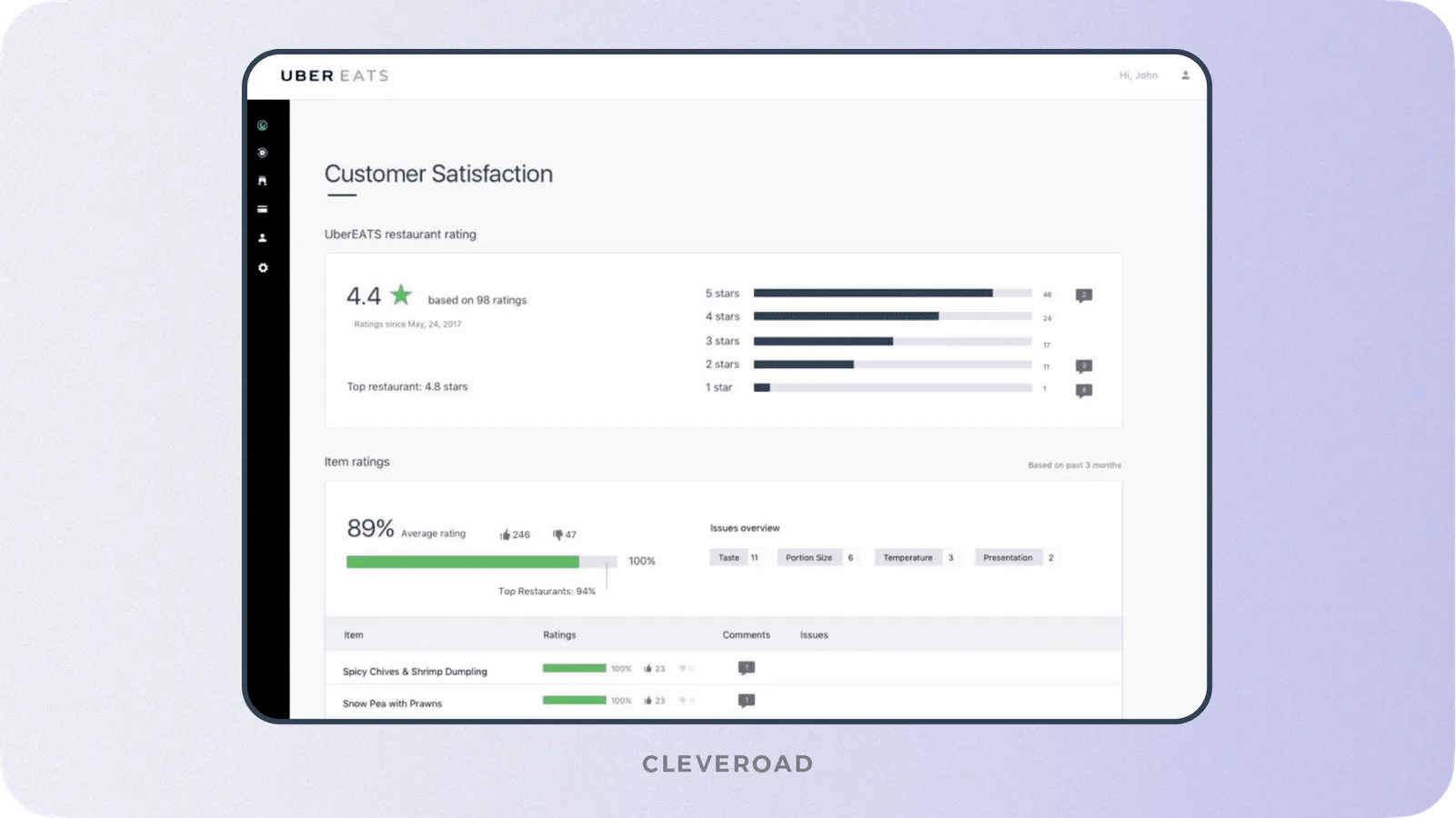
Task: Toggle the thumbs up for Snow Pea with Prawns
Action: pos(648,701)
